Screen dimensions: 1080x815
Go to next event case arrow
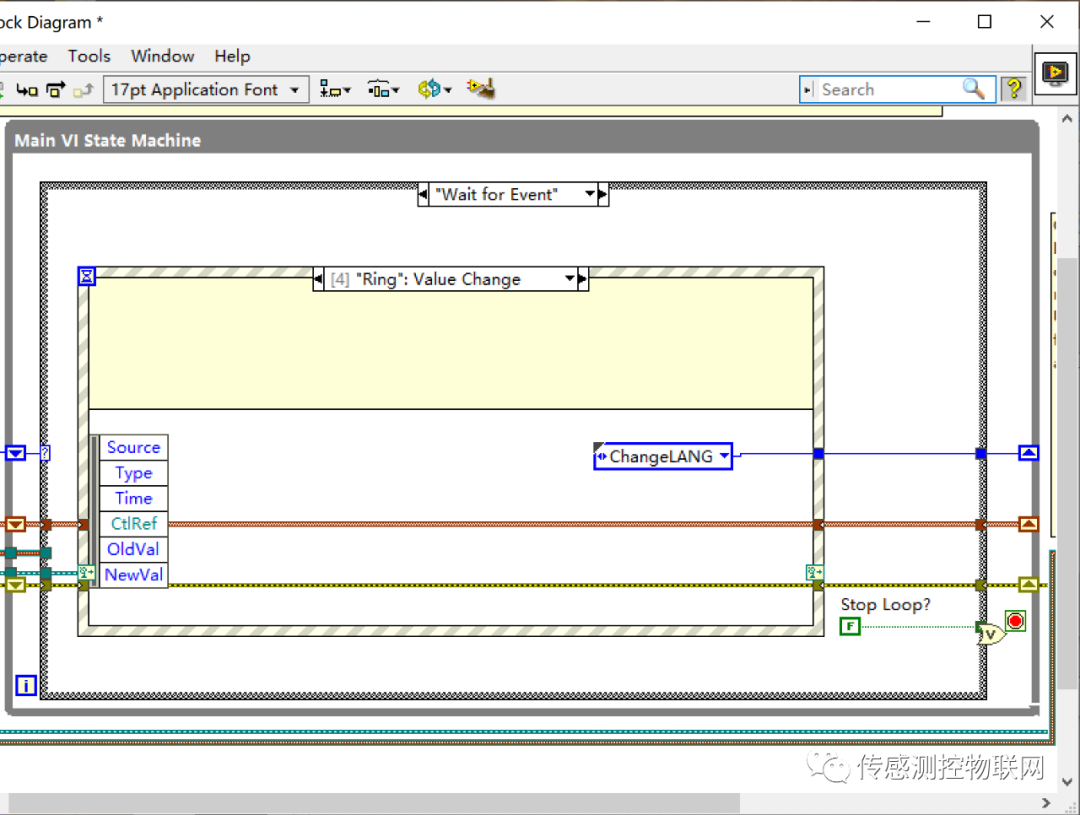point(583,279)
